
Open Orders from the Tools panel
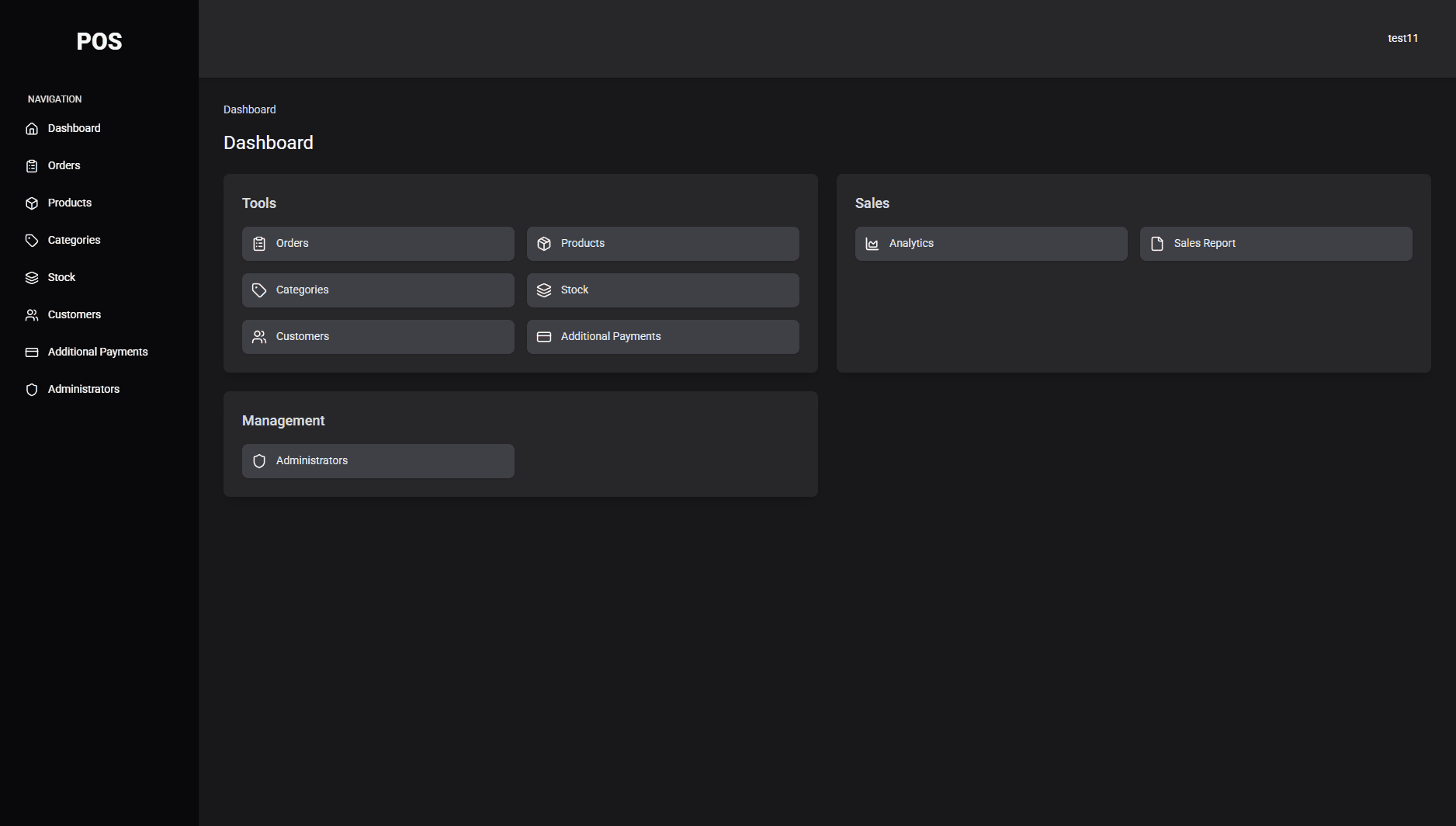coord(377,243)
